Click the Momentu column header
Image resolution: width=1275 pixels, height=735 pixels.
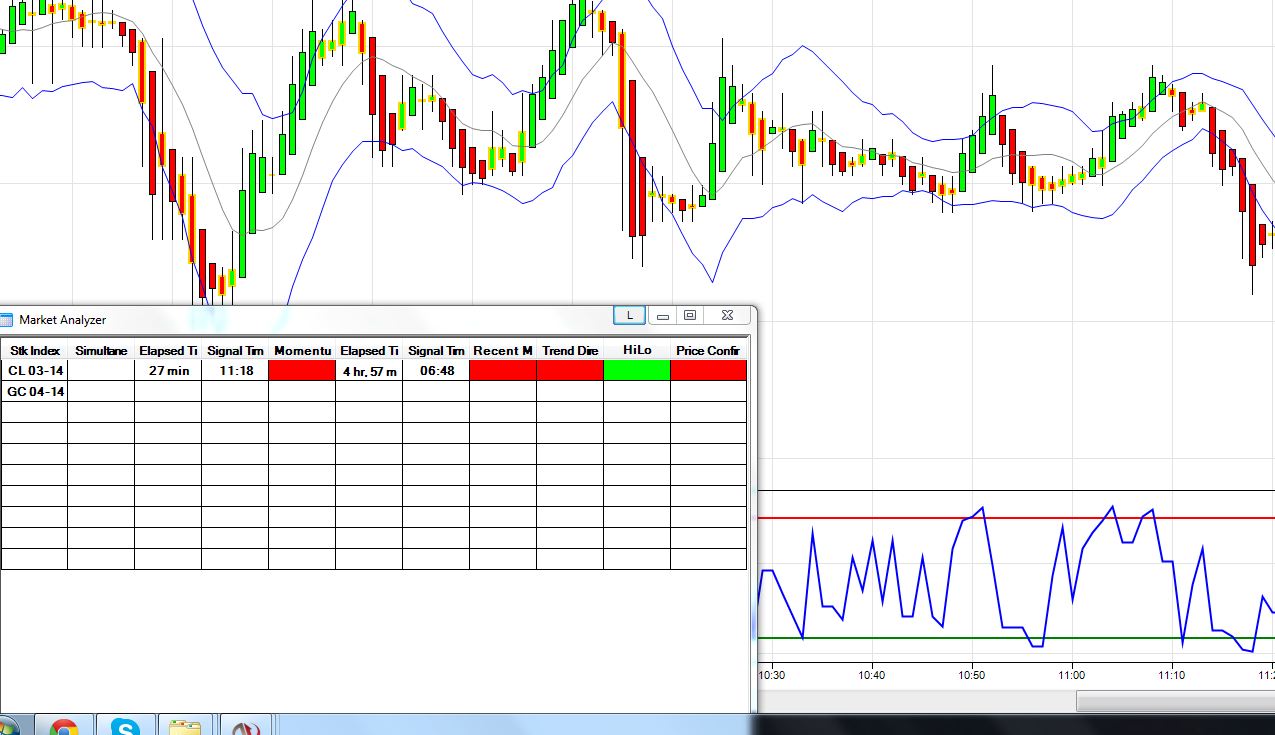click(302, 351)
